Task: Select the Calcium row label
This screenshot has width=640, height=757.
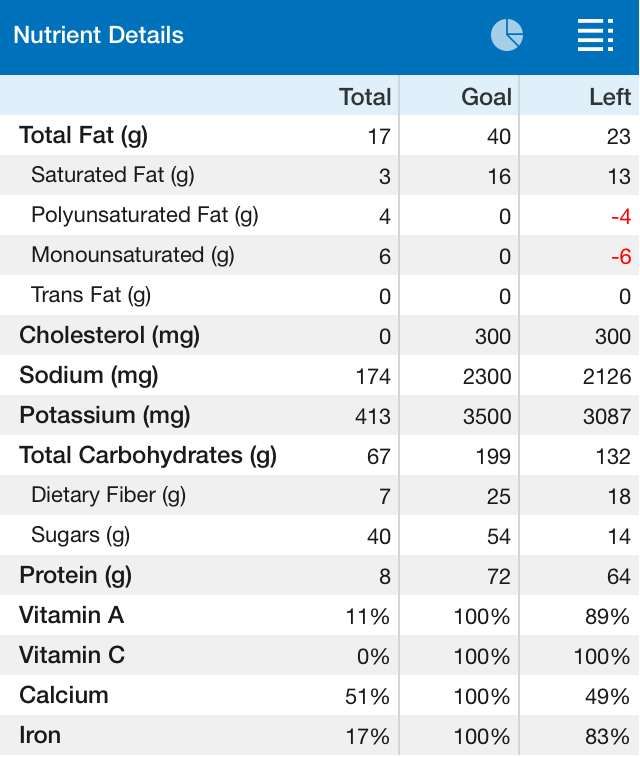Action: click(64, 695)
